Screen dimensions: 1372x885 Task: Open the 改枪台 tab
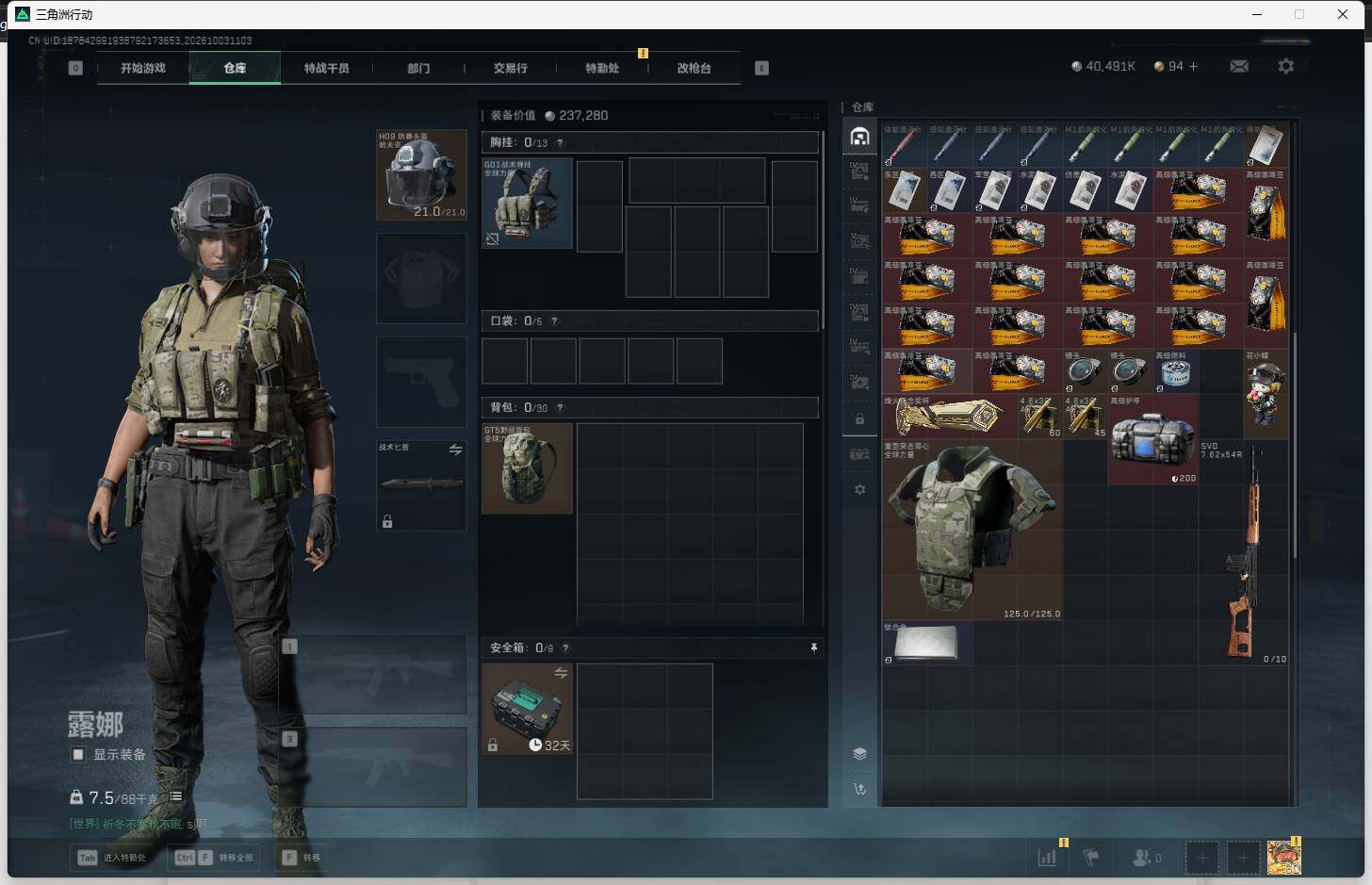[x=694, y=68]
